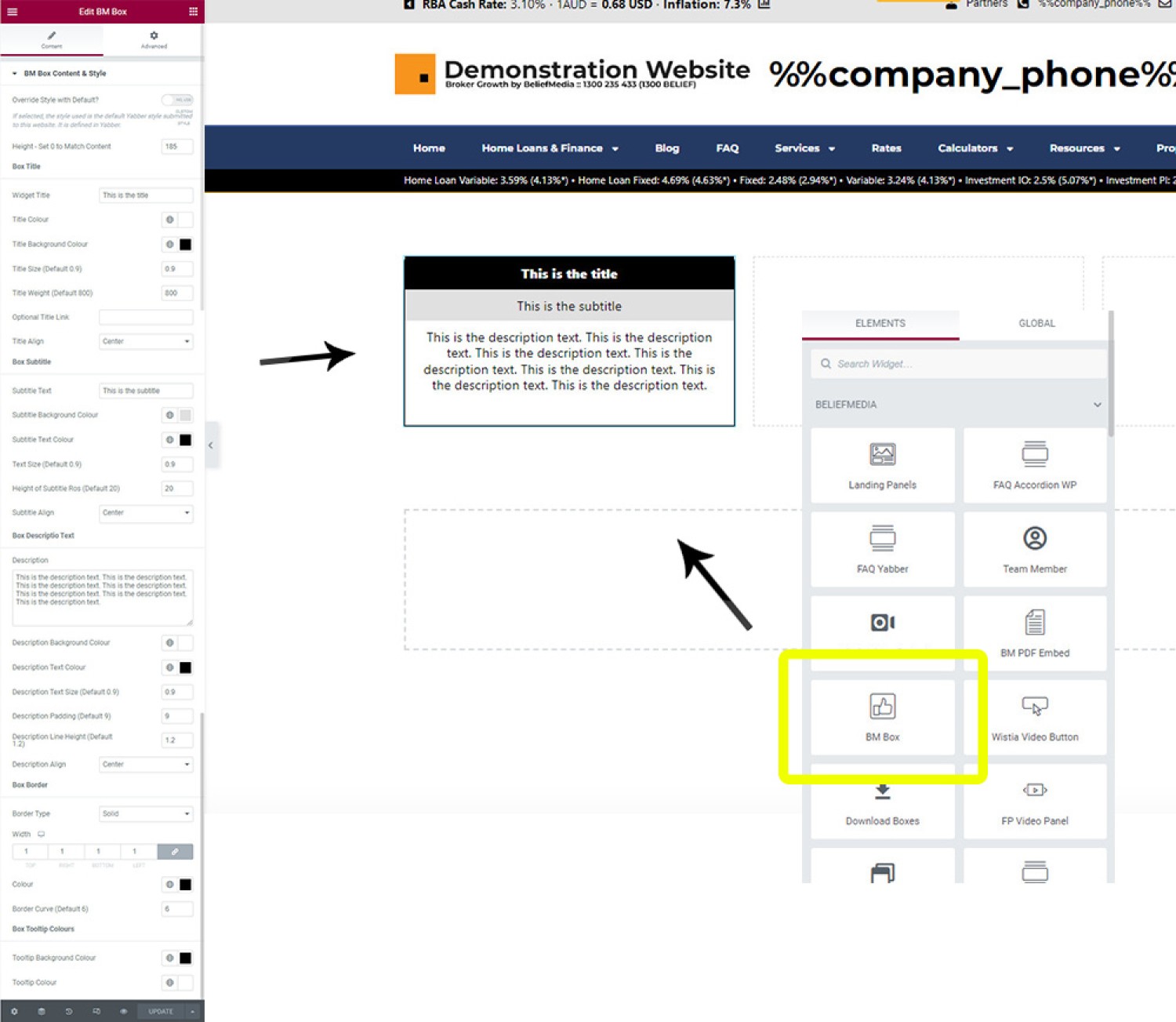Click the preview eye icon in bottom toolbar
Viewport: 1176px width, 1022px height.
tap(123, 1011)
